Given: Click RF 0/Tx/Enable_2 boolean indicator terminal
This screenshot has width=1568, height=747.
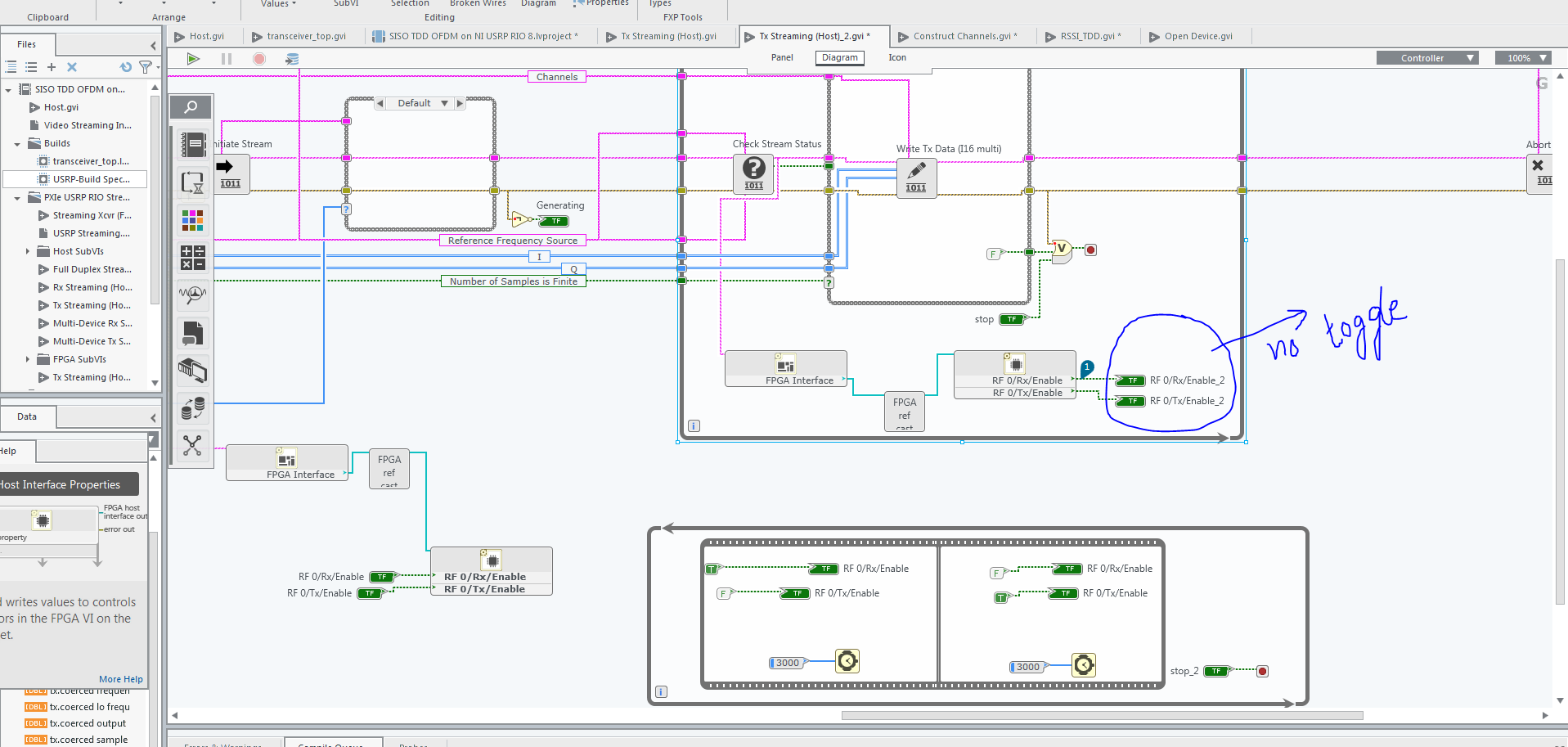Looking at the screenshot, I should [1130, 401].
